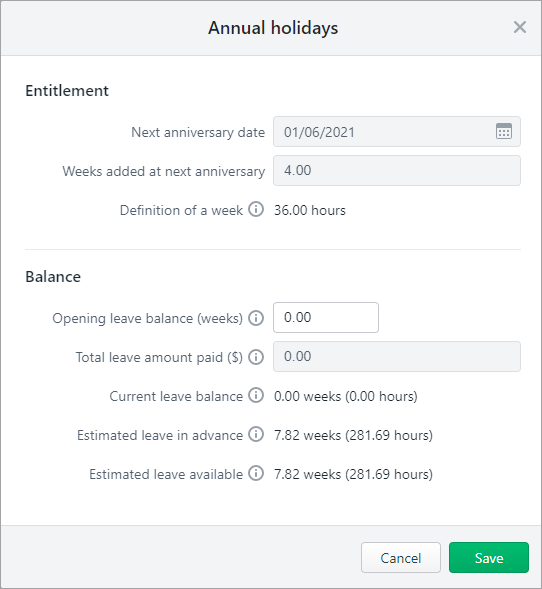
Task: Click the 36.00 hours week definition value
Action: coord(309,210)
